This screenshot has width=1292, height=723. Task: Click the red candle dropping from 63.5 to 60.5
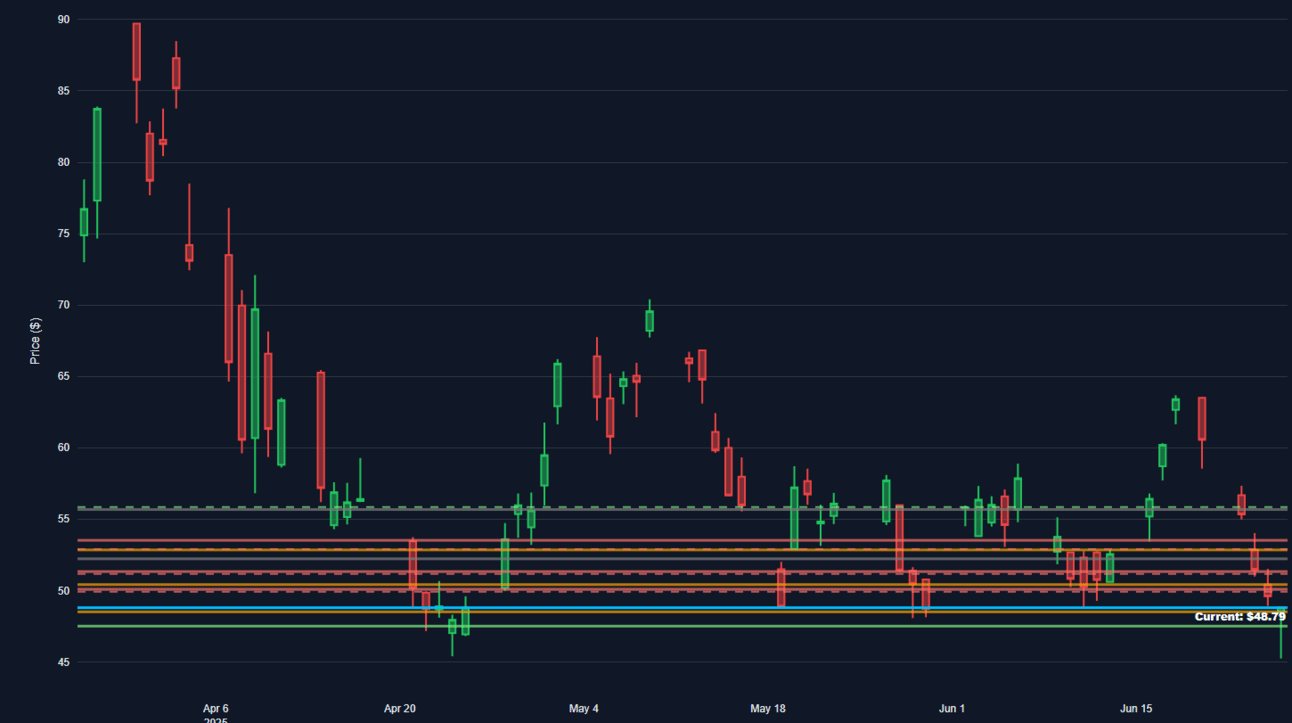(x=1202, y=419)
